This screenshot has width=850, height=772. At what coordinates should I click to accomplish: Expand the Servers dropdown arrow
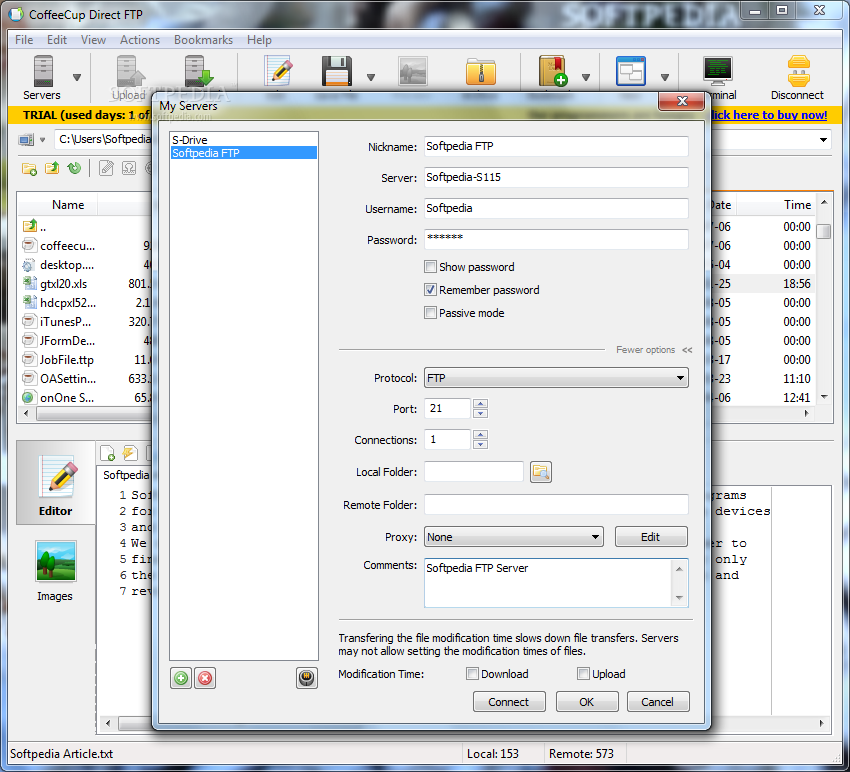point(77,78)
